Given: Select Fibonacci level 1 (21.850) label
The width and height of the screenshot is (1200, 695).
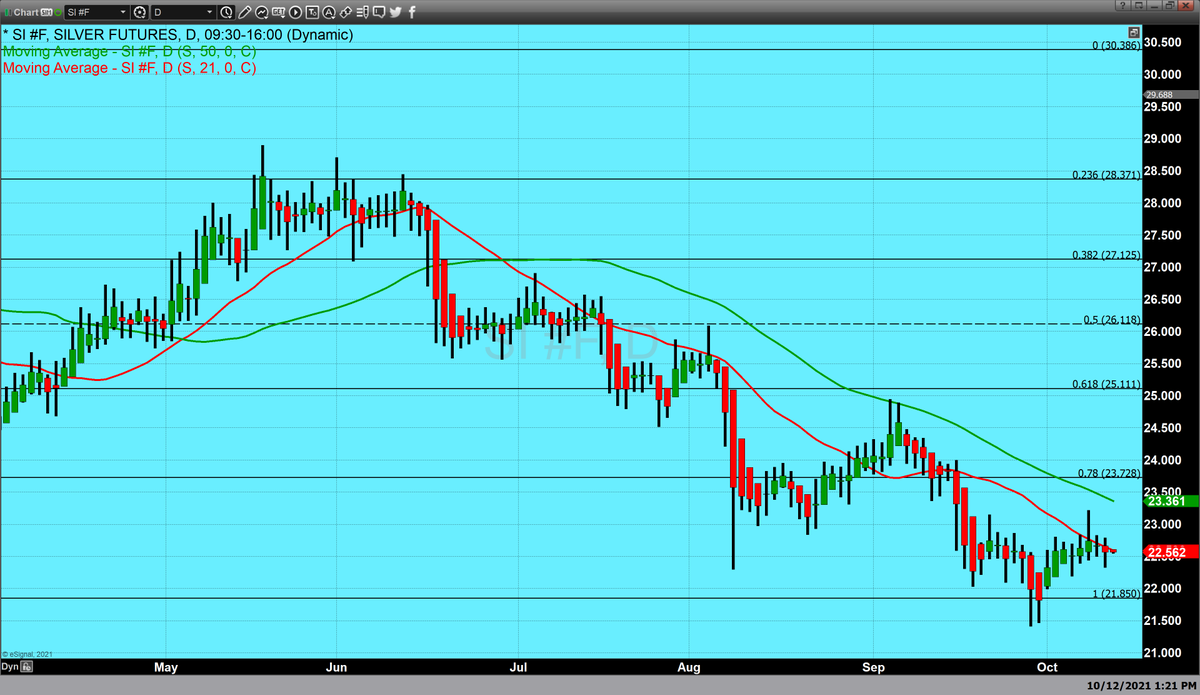Looking at the screenshot, I should [1116, 594].
